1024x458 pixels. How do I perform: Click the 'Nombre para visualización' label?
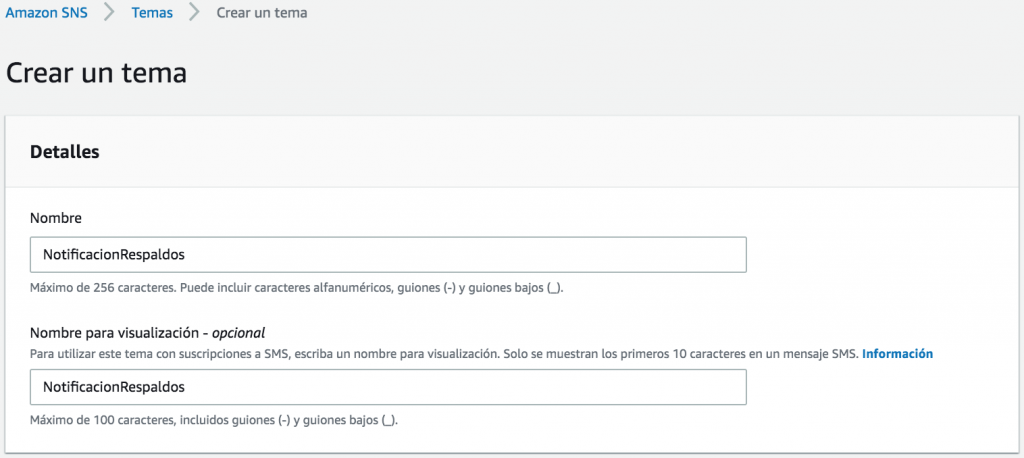117,333
